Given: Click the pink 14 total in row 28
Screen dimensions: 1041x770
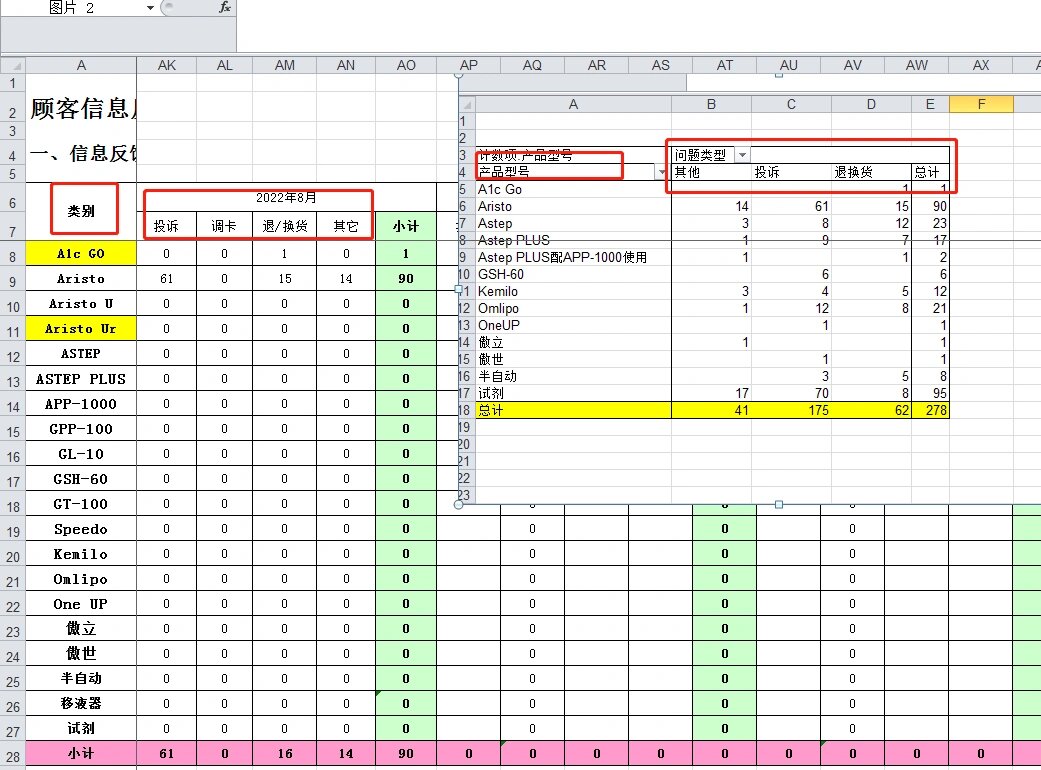Looking at the screenshot, I should (346, 753).
